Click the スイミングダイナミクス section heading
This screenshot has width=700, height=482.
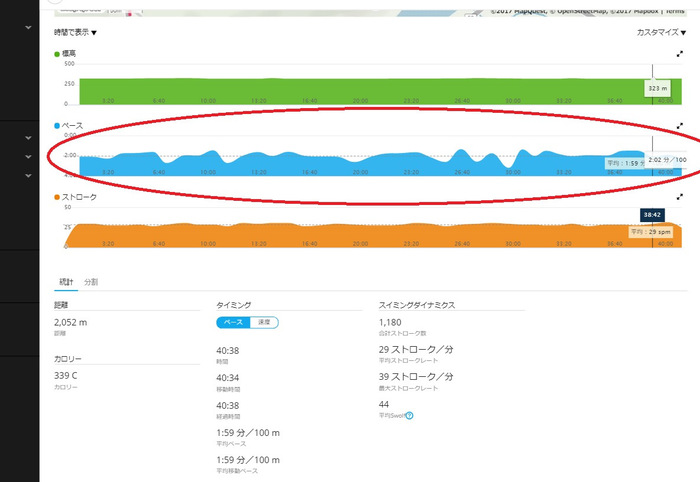417,305
